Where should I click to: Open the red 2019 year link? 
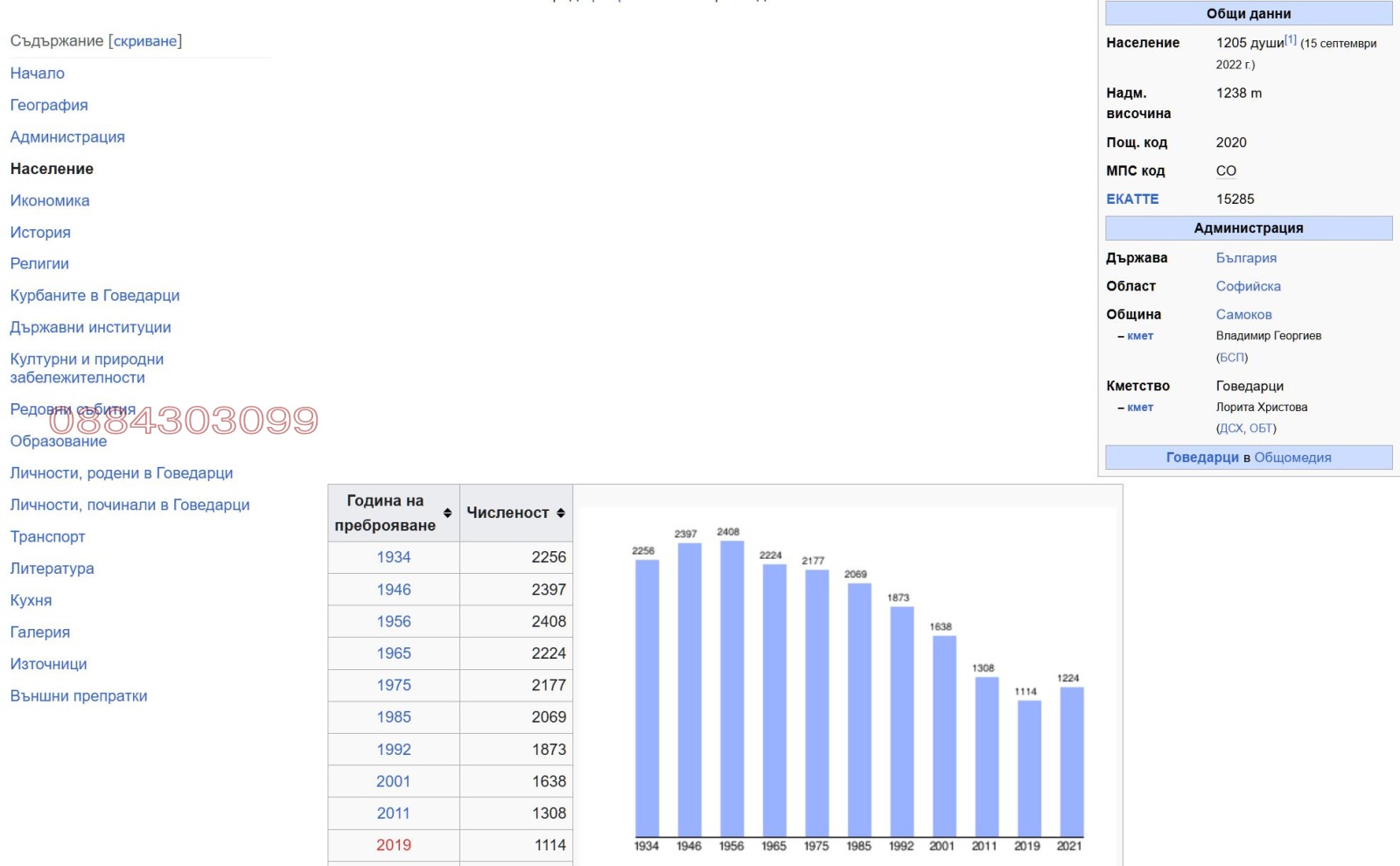394,845
